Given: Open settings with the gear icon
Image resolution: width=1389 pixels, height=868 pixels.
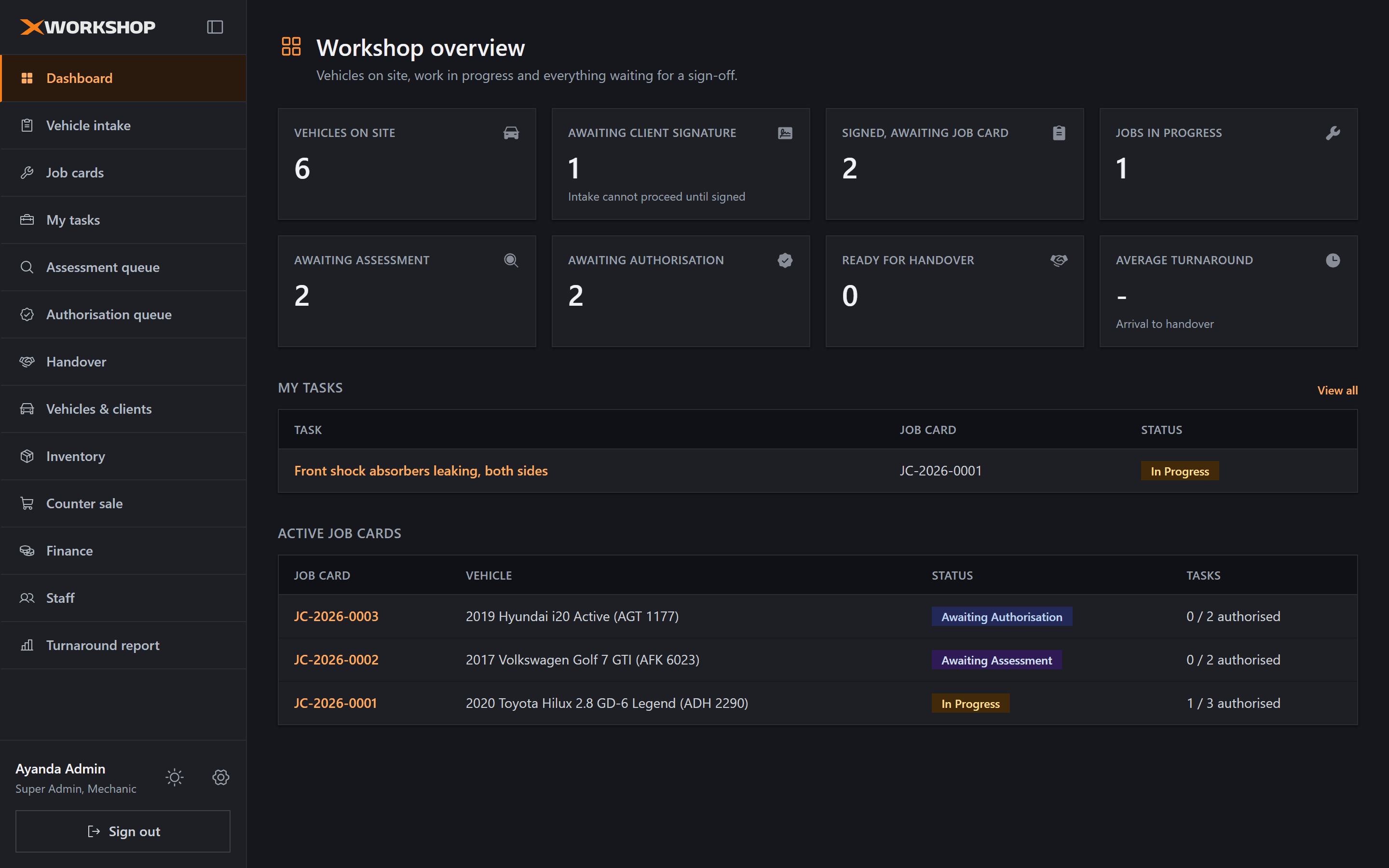Looking at the screenshot, I should tap(221, 777).
